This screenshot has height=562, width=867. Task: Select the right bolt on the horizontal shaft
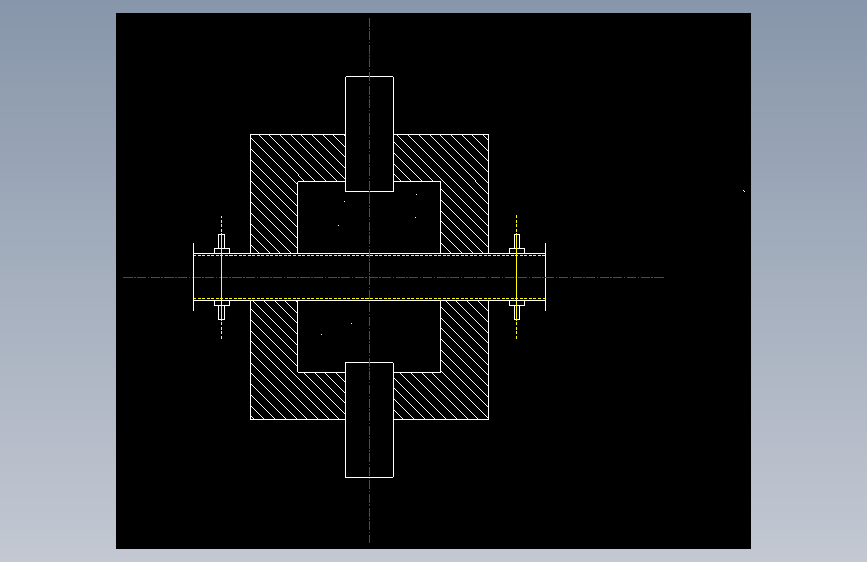coord(517,277)
